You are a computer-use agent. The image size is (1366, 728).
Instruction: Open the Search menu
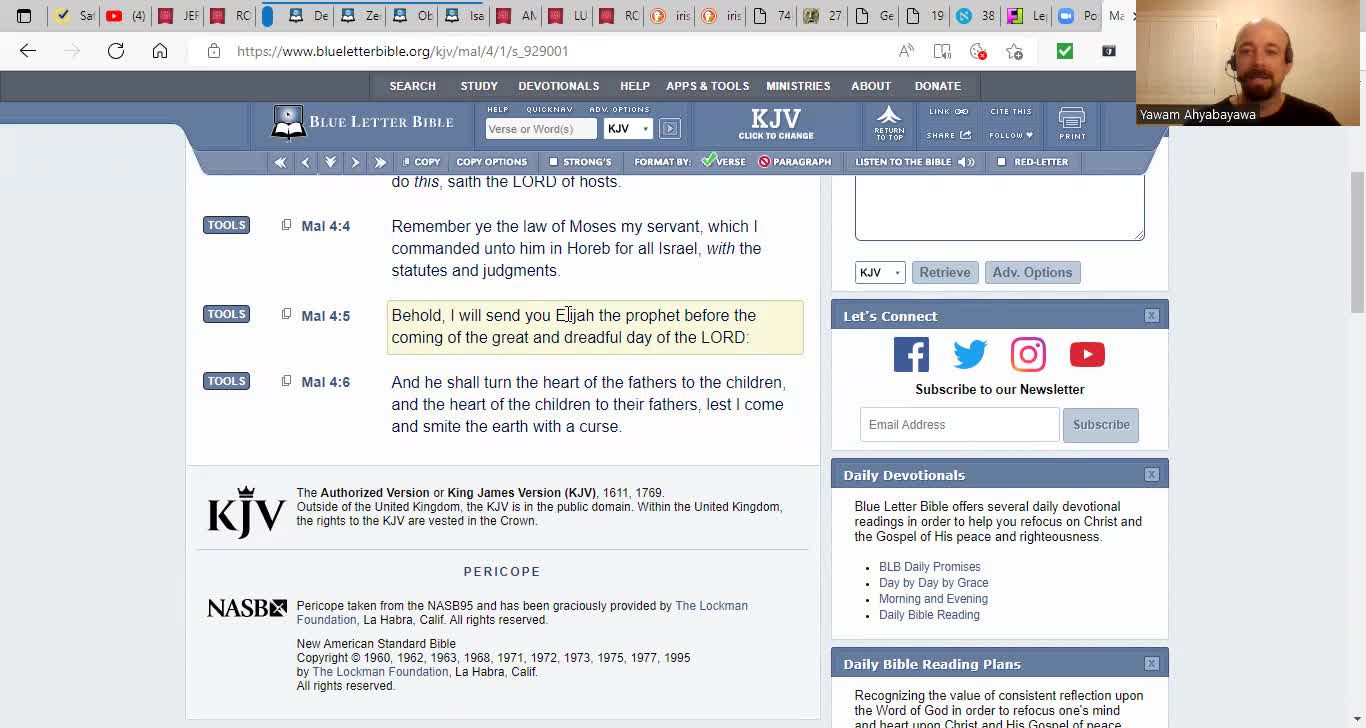pos(412,86)
